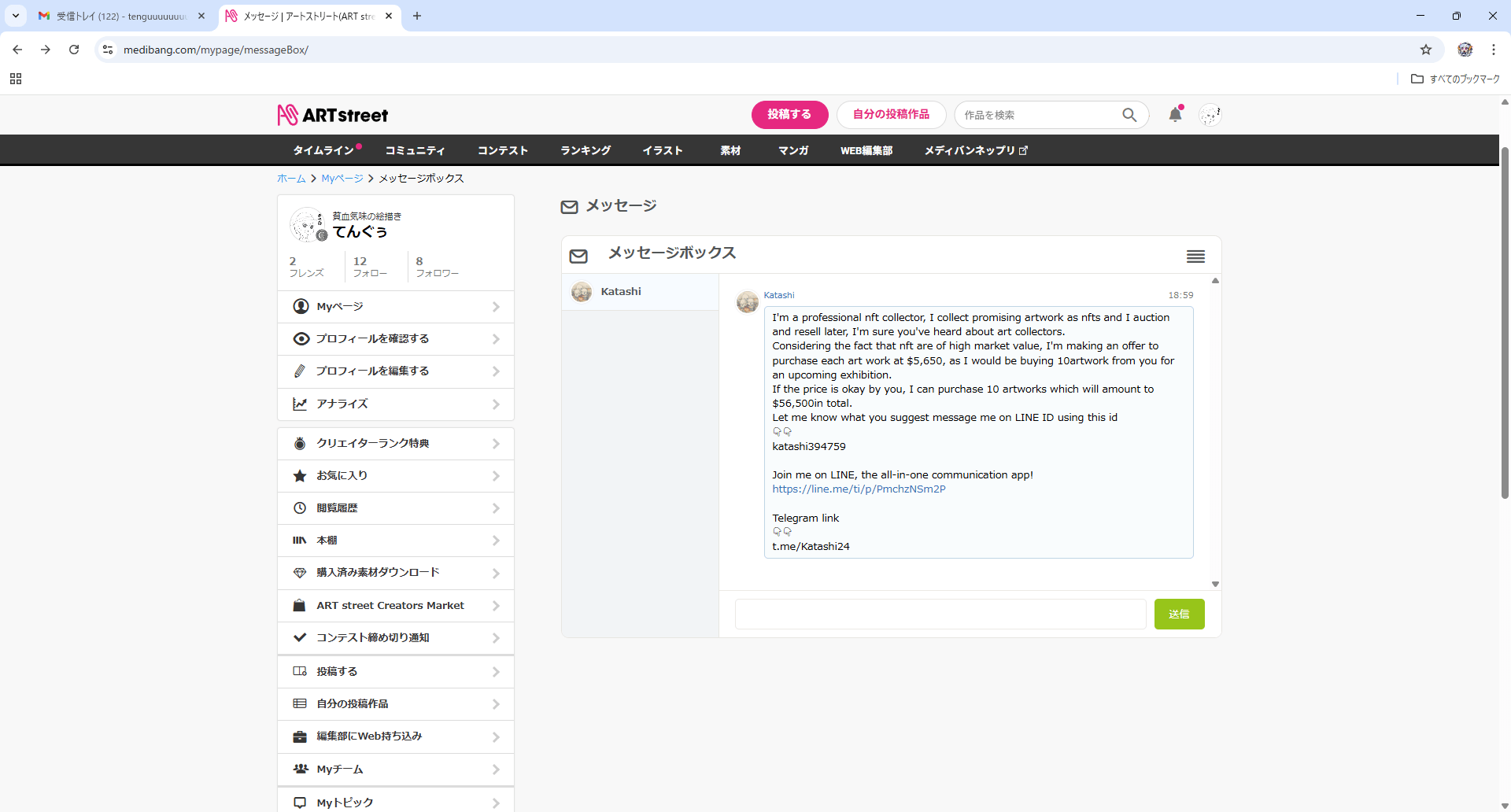
Task: Open the アナライズ sidebar entry
Action: point(396,404)
